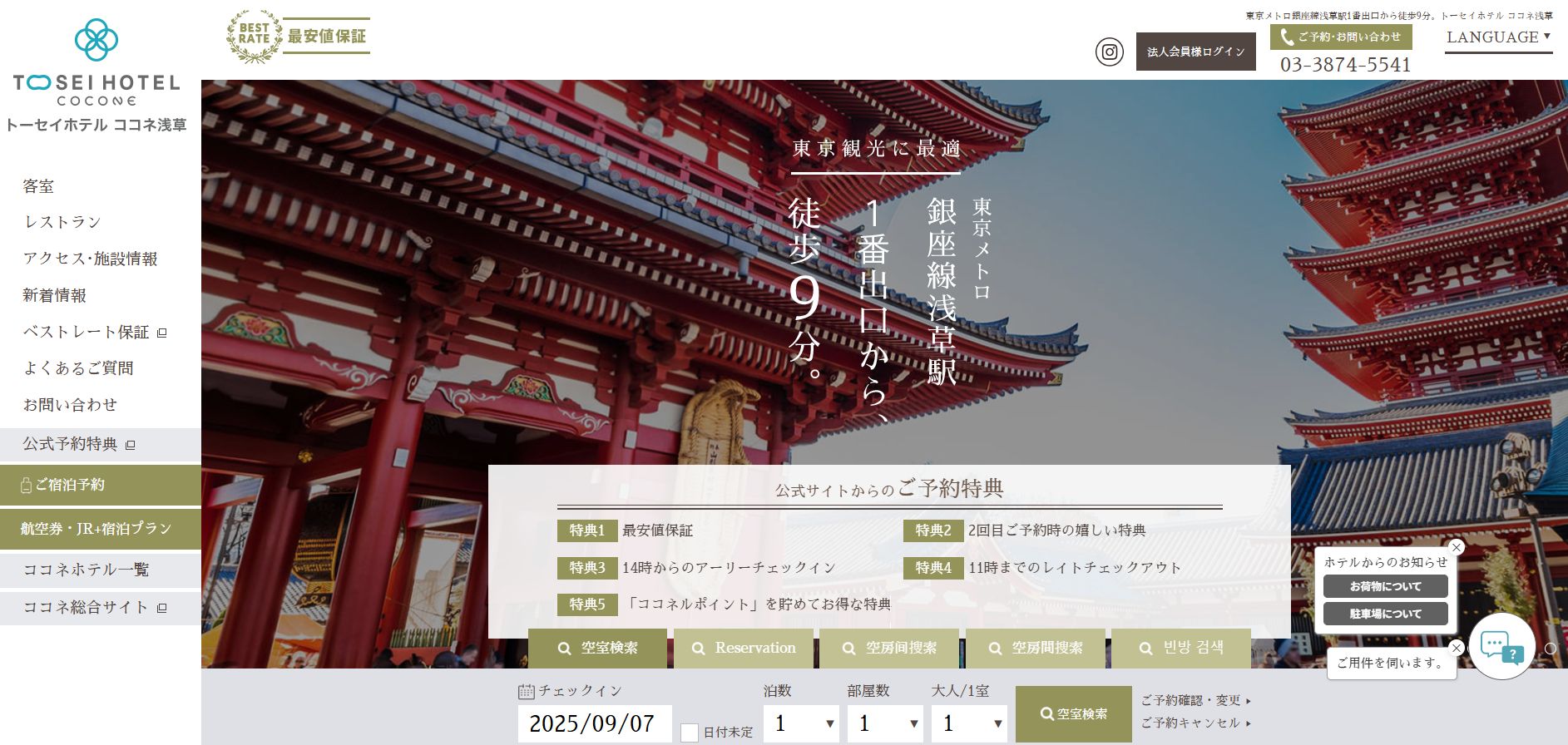Open the chat support bubble icon

click(1501, 647)
